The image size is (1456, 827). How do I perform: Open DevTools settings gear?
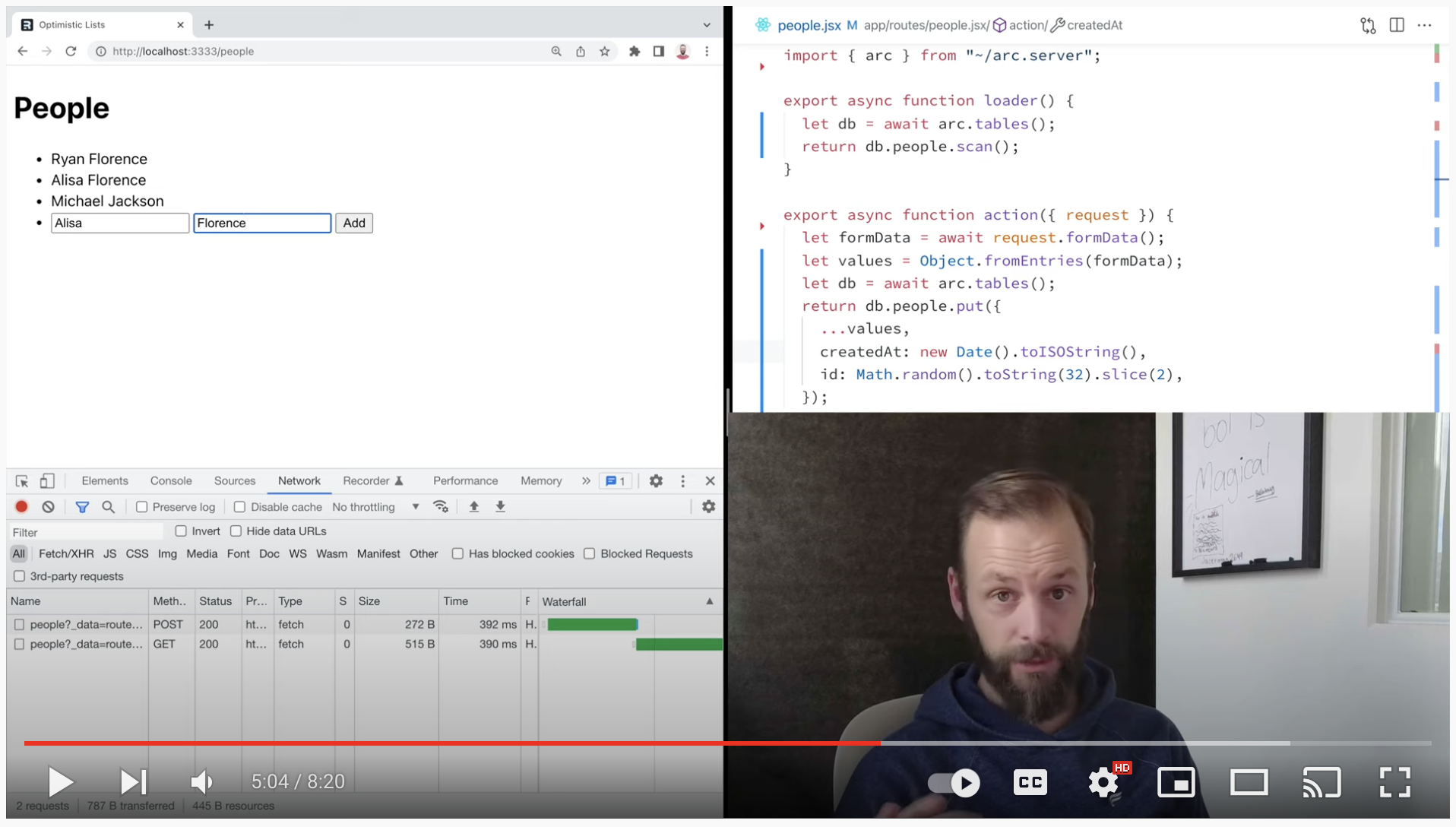tap(656, 481)
